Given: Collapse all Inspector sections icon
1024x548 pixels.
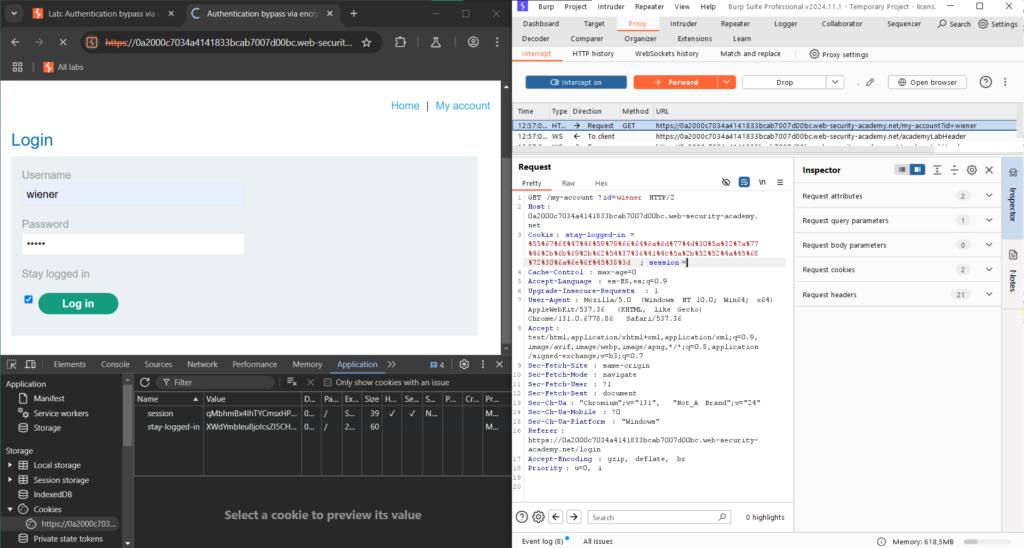Looking at the screenshot, I should click(x=954, y=170).
